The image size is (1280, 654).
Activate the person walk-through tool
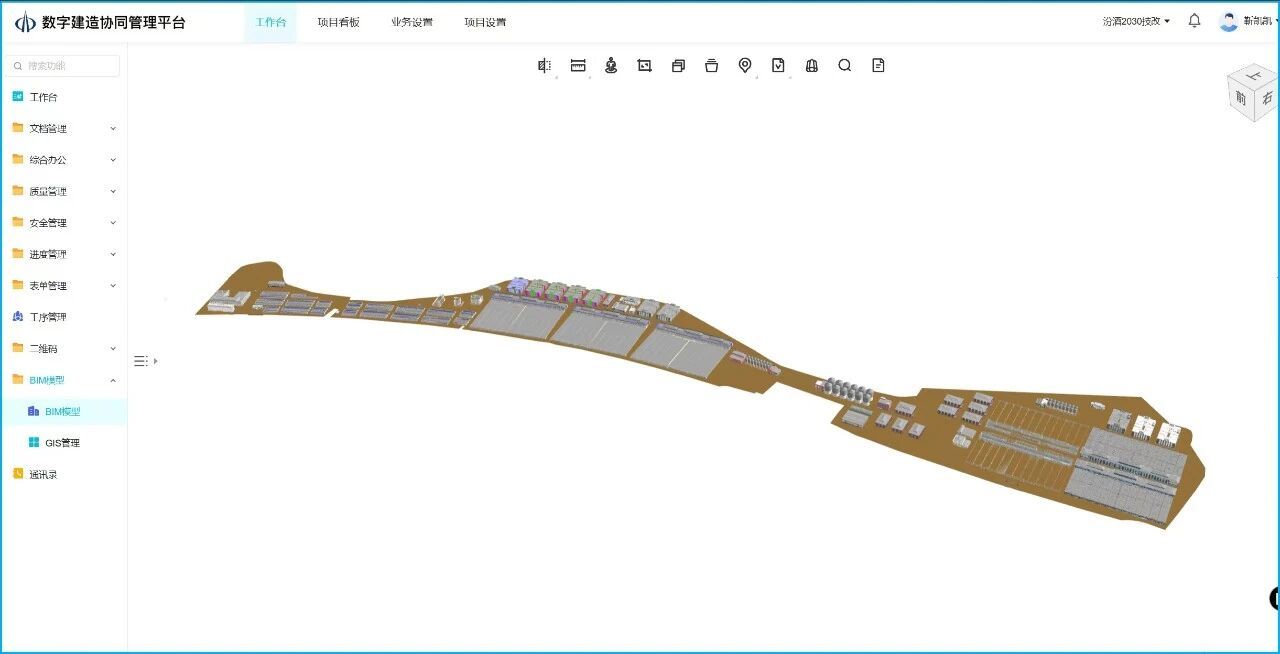pos(611,65)
